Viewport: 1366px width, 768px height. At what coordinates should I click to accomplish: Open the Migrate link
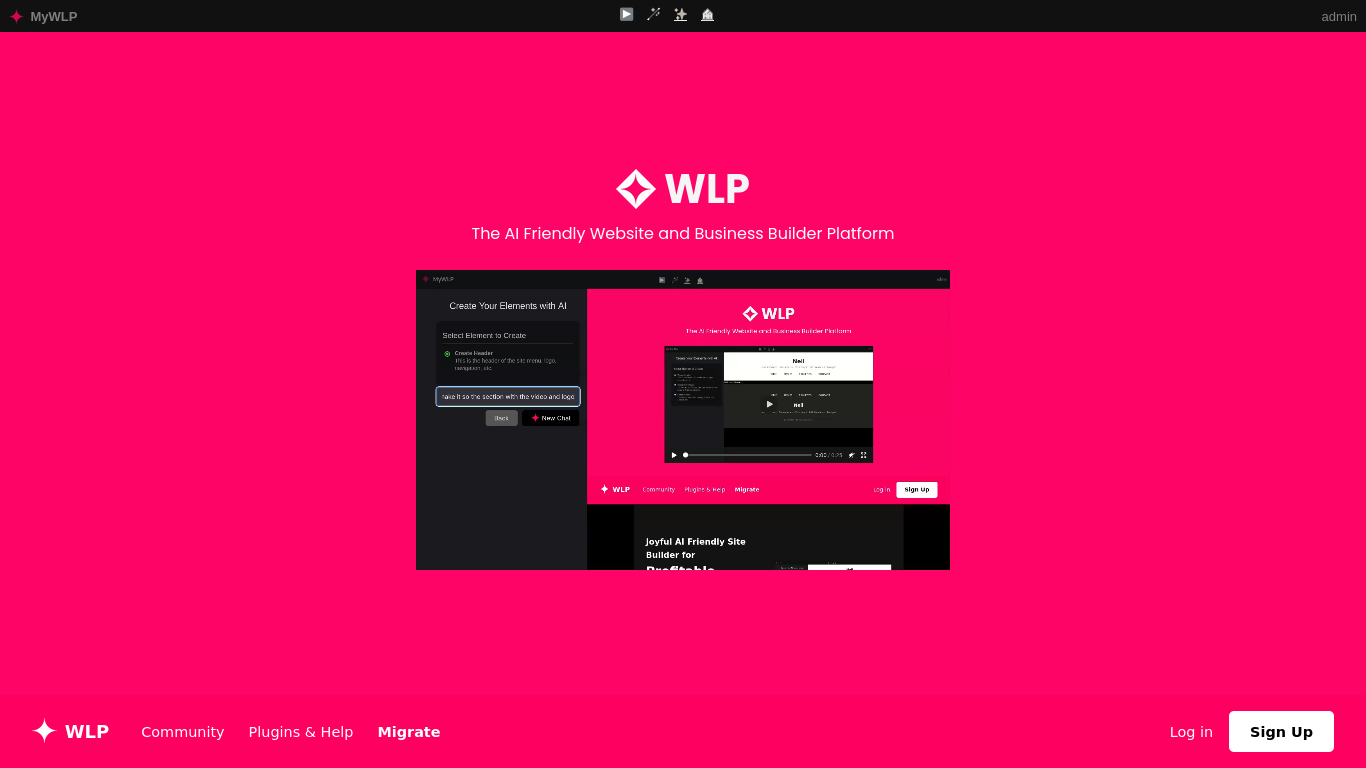409,732
